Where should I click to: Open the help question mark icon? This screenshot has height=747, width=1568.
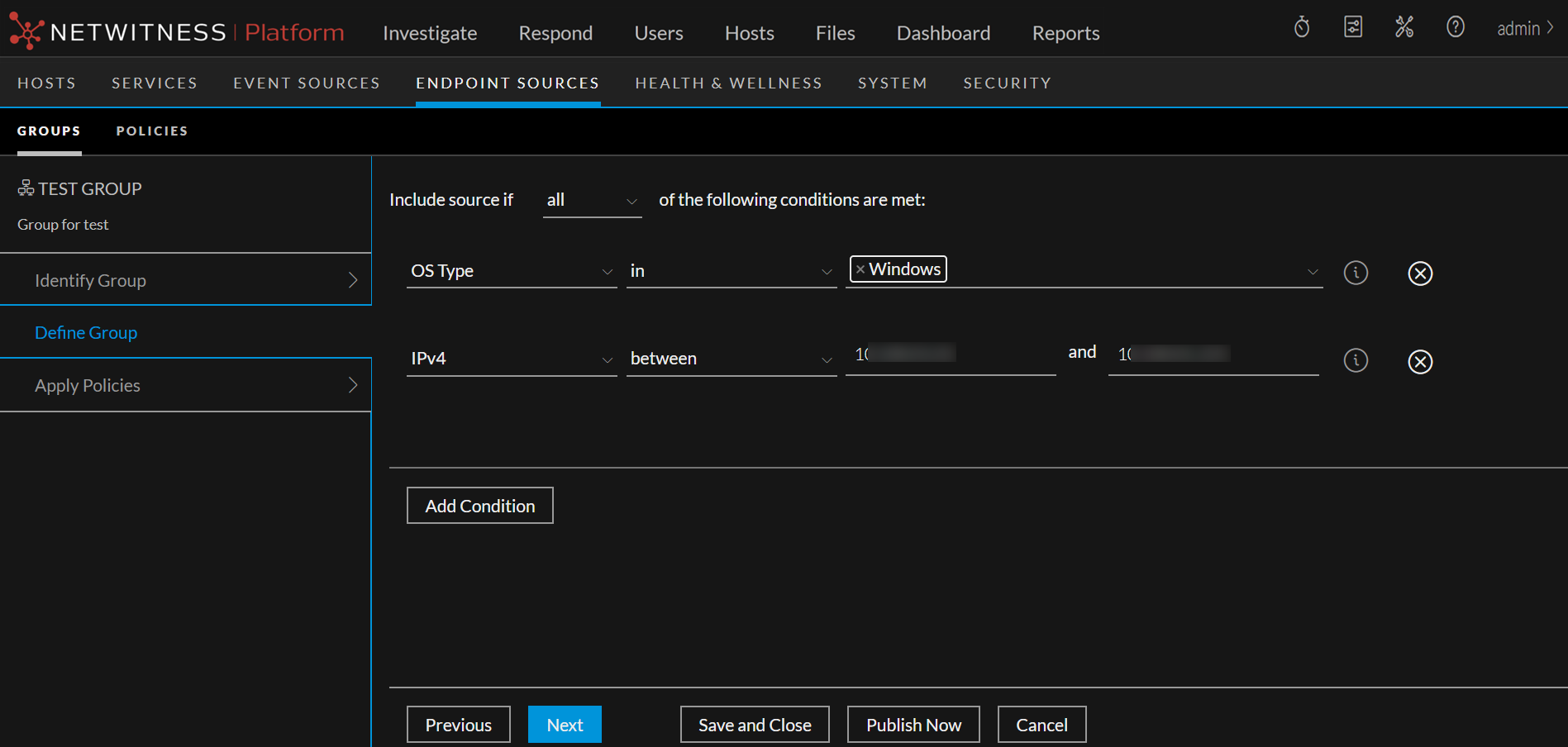[x=1456, y=27]
